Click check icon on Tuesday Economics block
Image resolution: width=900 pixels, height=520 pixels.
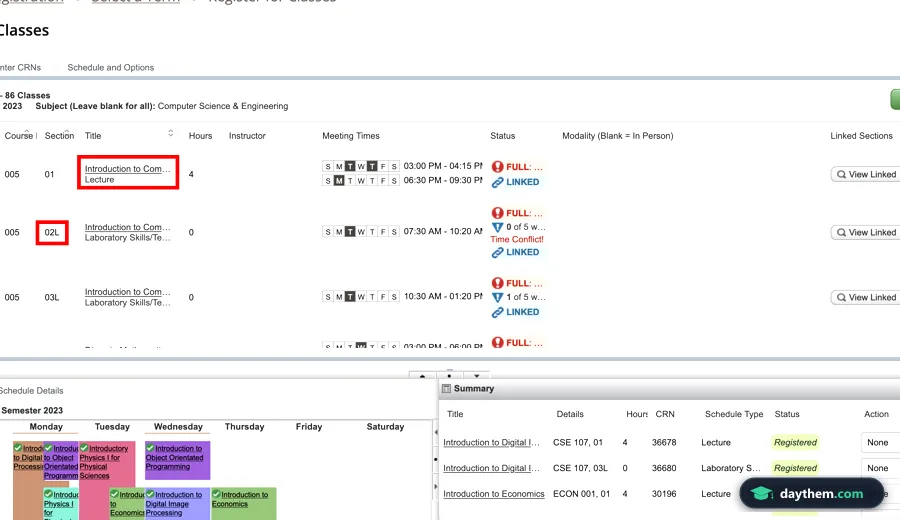point(114,494)
